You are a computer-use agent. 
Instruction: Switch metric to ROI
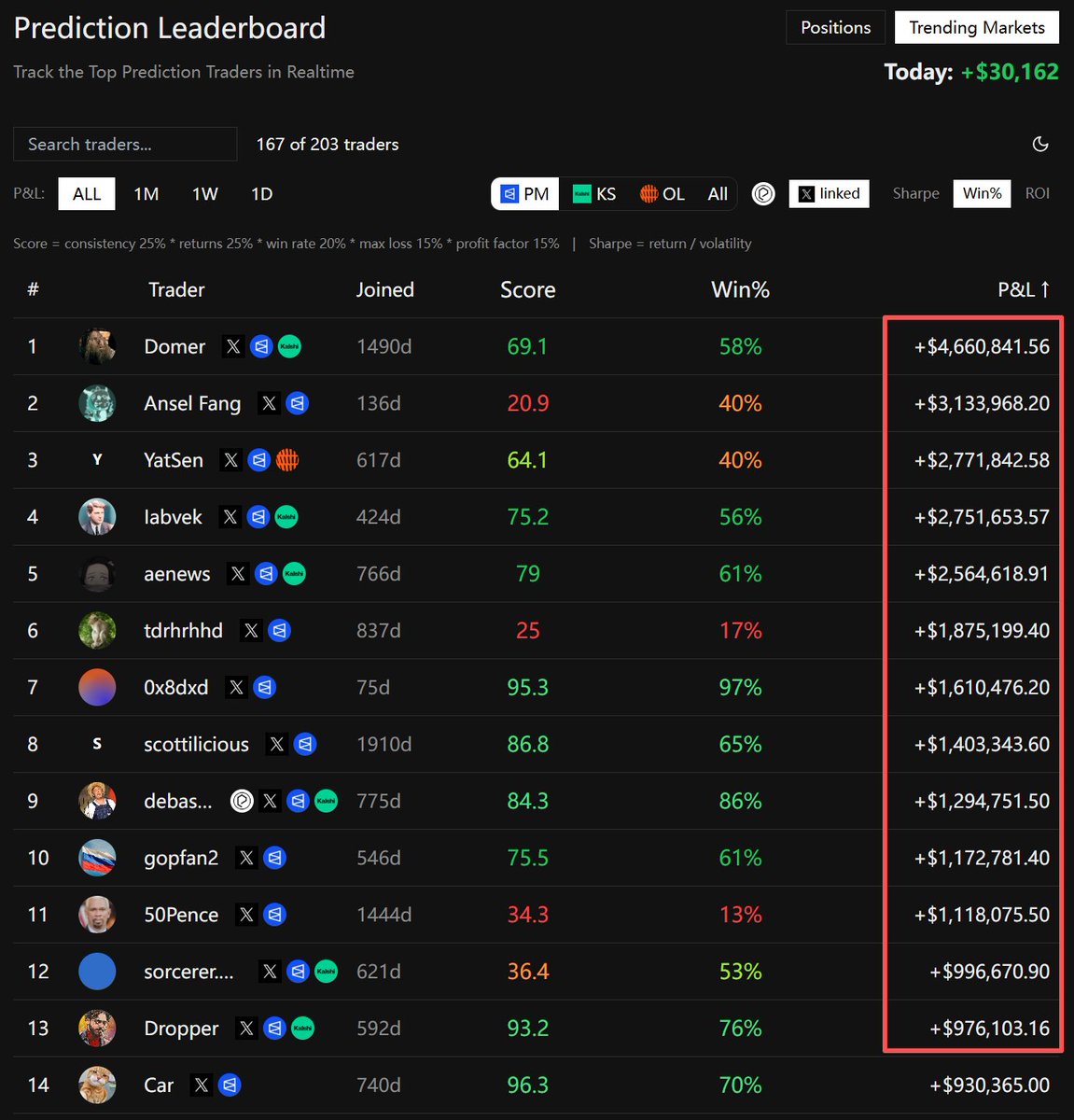(1038, 193)
